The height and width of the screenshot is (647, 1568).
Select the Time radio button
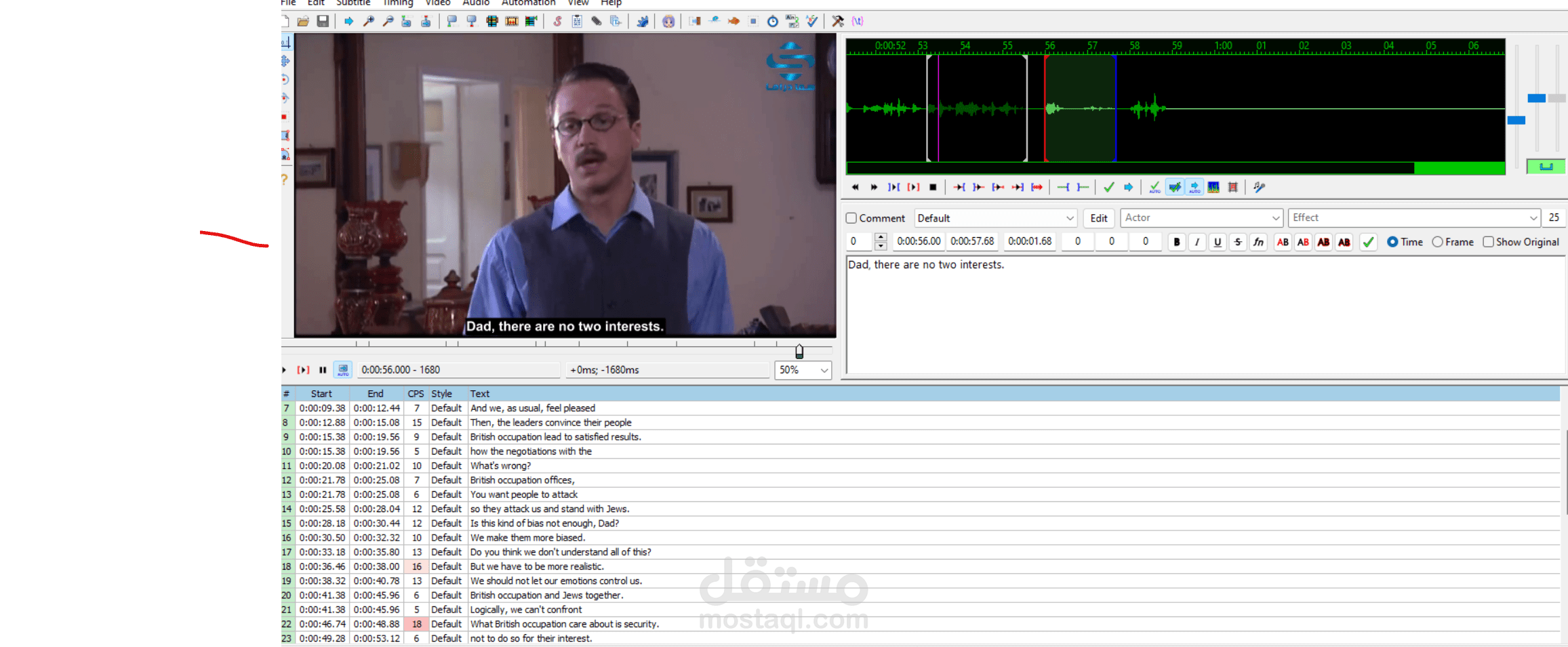point(1392,242)
